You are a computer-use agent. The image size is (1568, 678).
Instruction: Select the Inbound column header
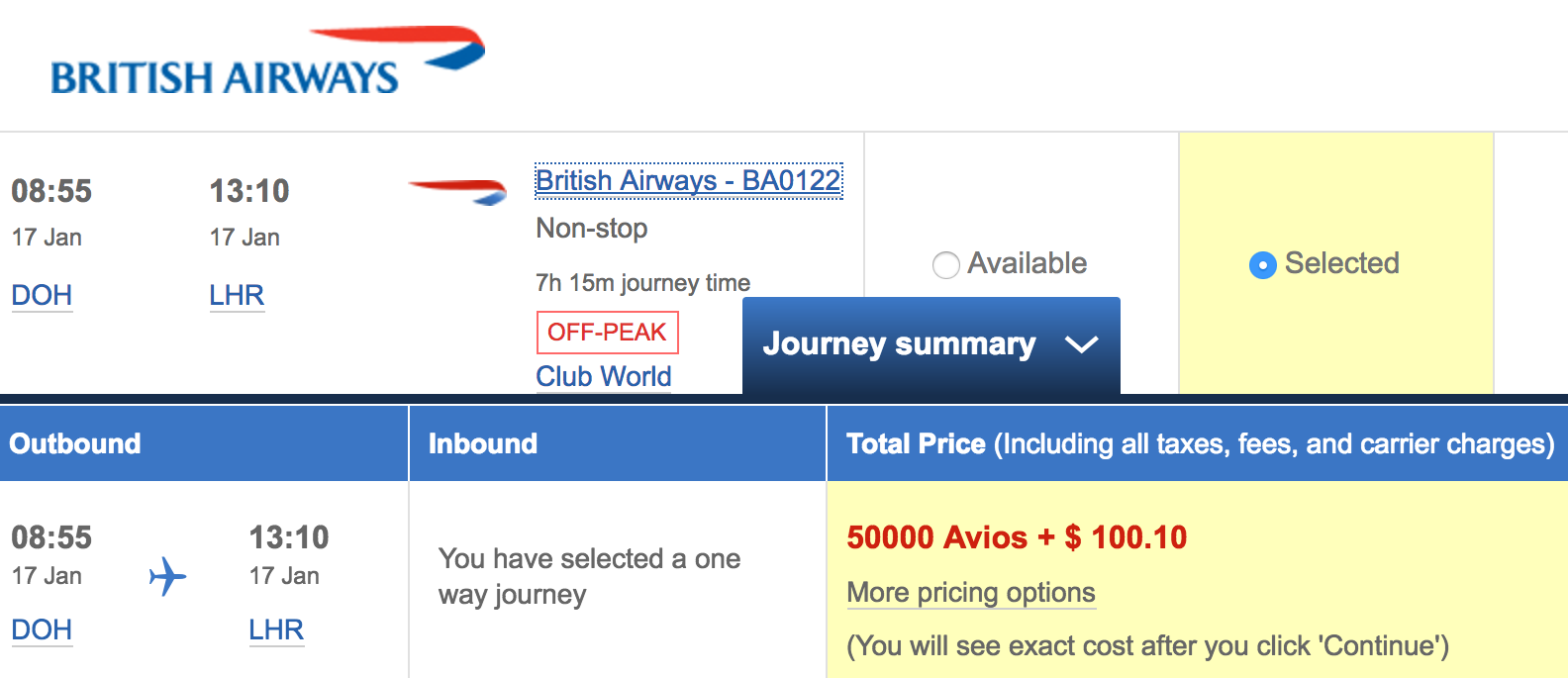483,443
